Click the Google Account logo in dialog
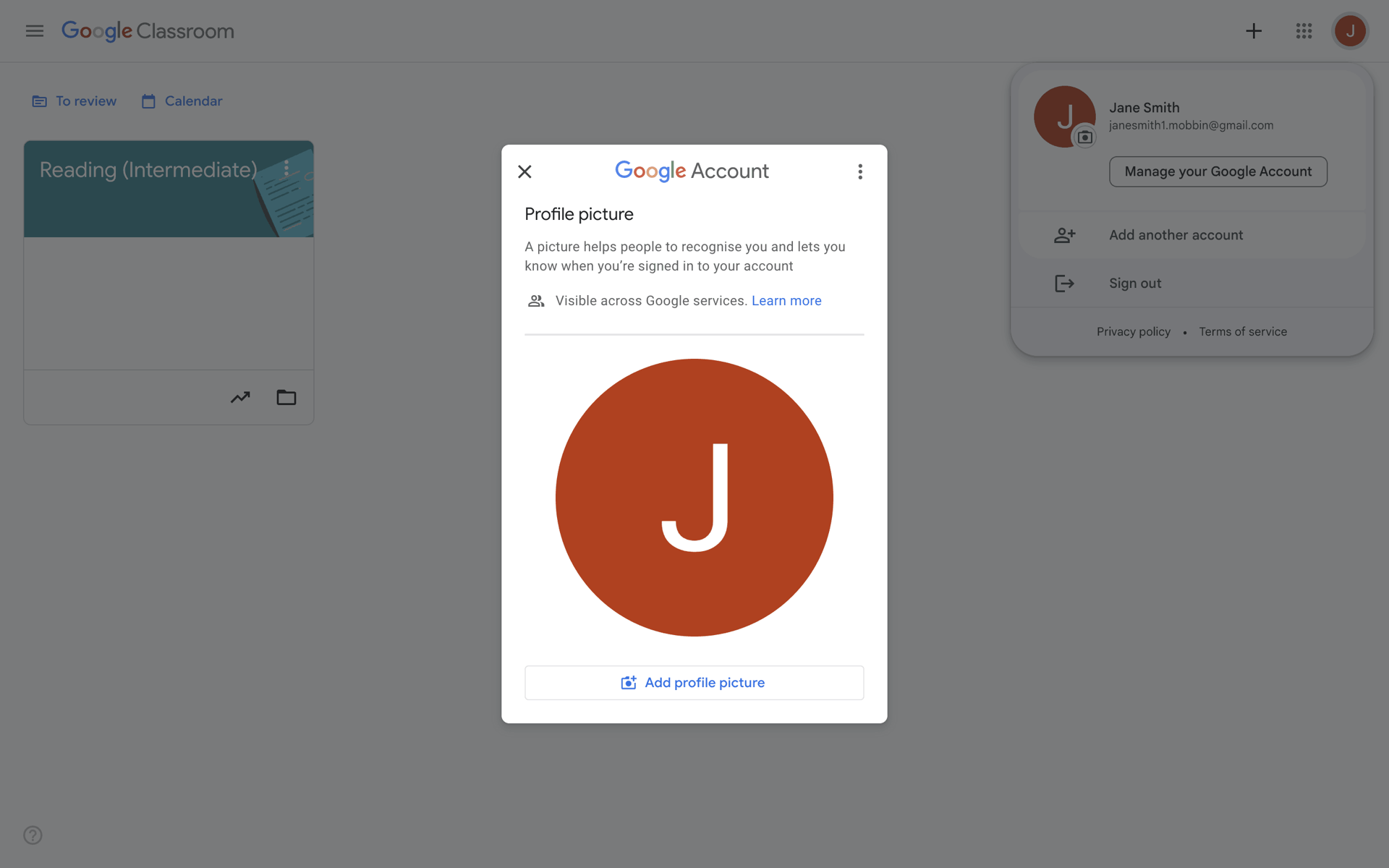The width and height of the screenshot is (1389, 868). point(692,171)
